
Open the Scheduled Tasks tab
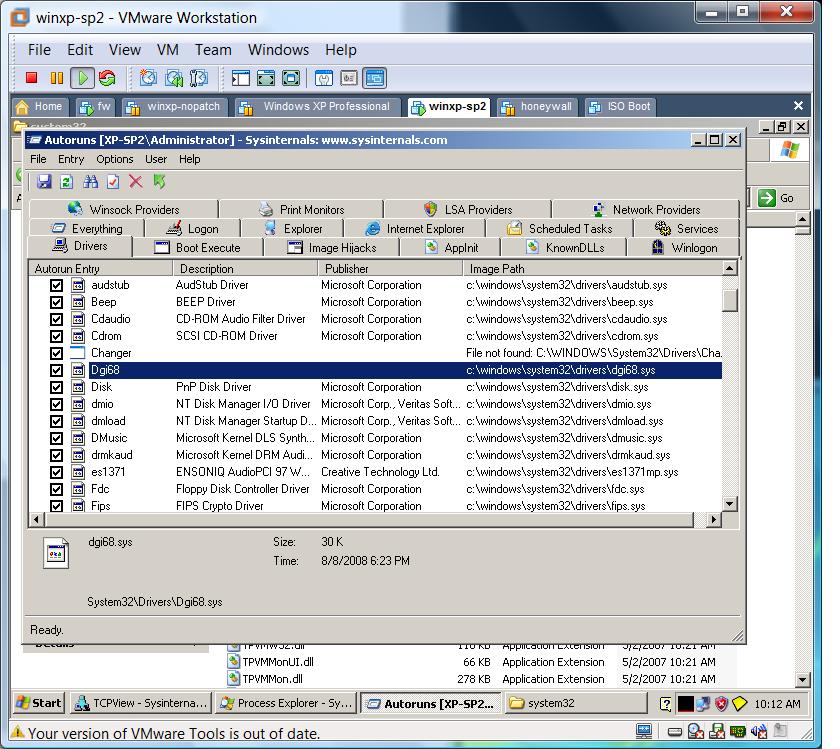pyautogui.click(x=559, y=229)
